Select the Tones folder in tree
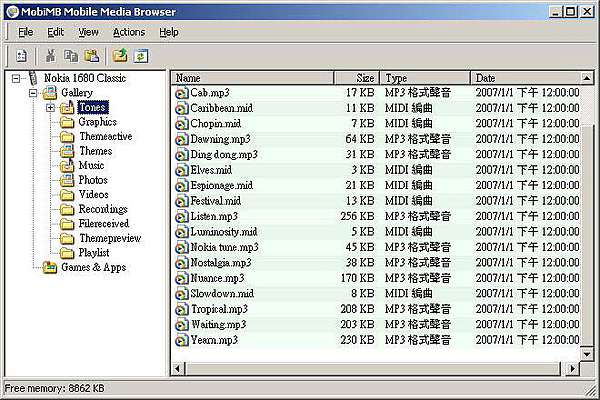This screenshot has height=400, width=600. [x=93, y=107]
